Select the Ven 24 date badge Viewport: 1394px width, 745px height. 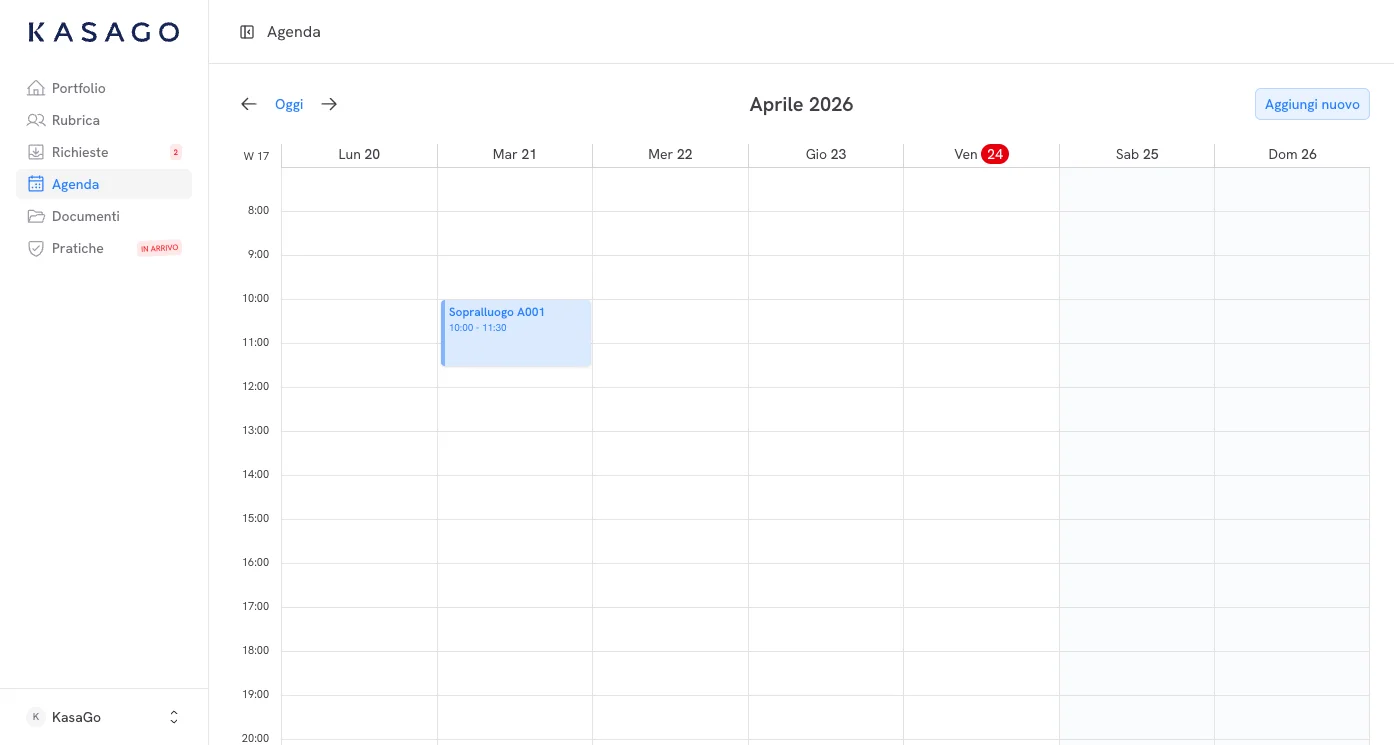[x=995, y=154]
